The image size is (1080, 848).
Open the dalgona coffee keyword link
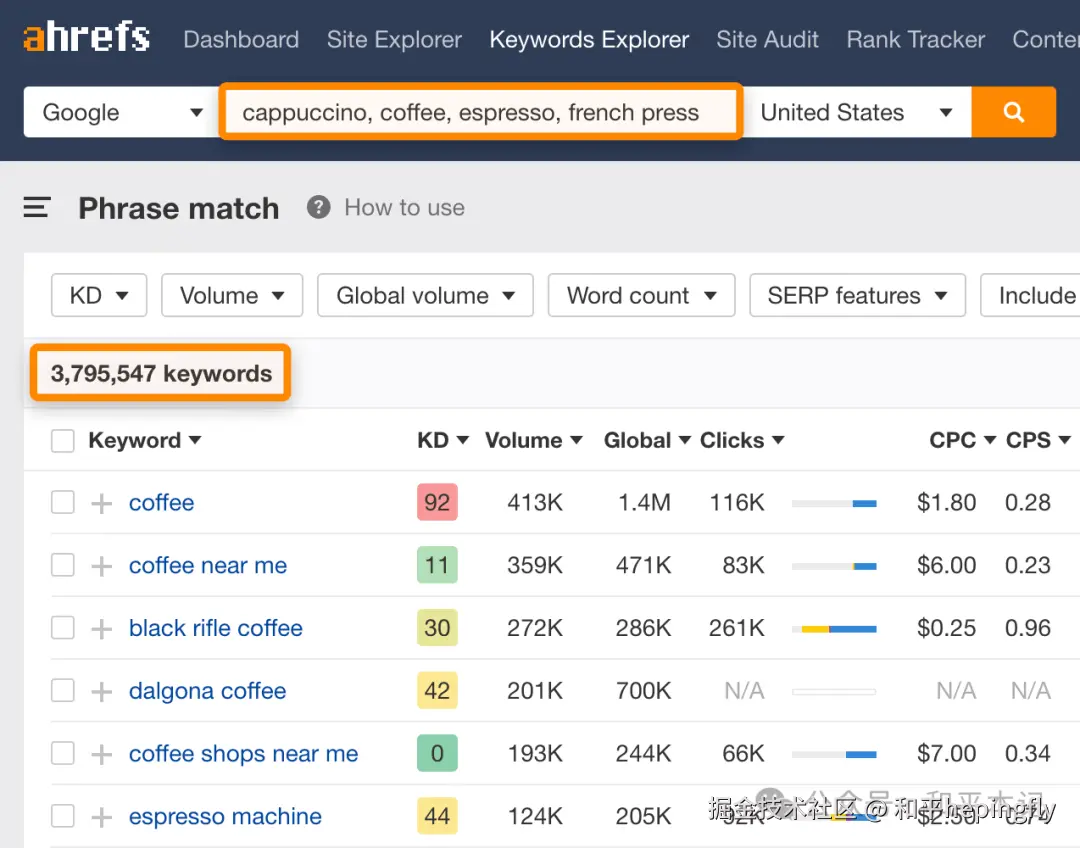click(x=207, y=691)
